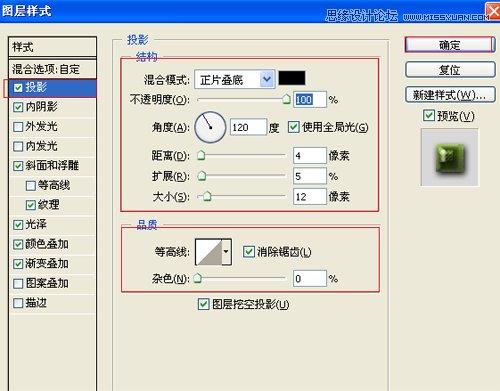
Task: Select the 斜面和浮雕 label in style list
Action: click(x=52, y=166)
